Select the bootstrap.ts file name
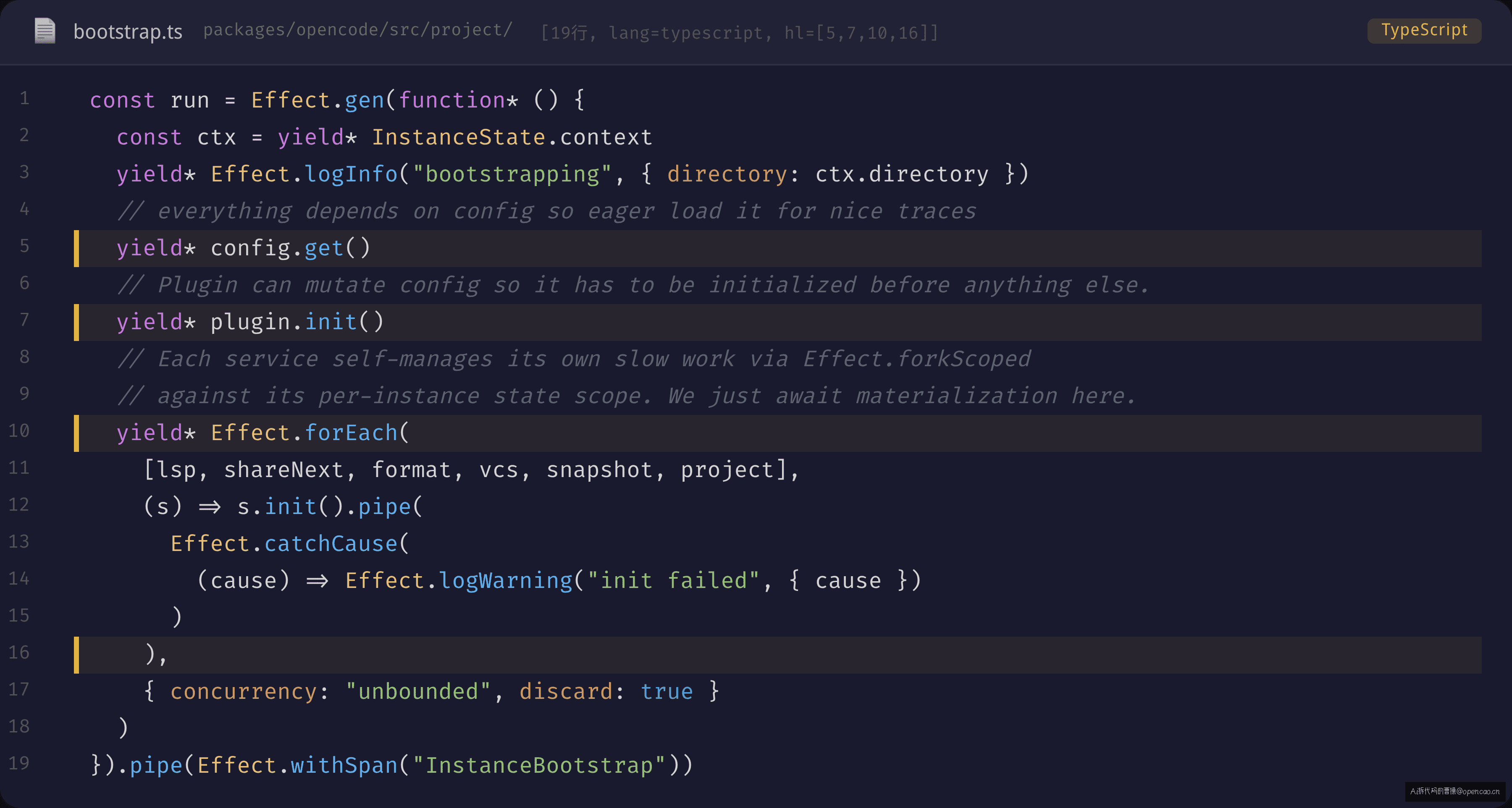The image size is (1512, 808). [128, 31]
